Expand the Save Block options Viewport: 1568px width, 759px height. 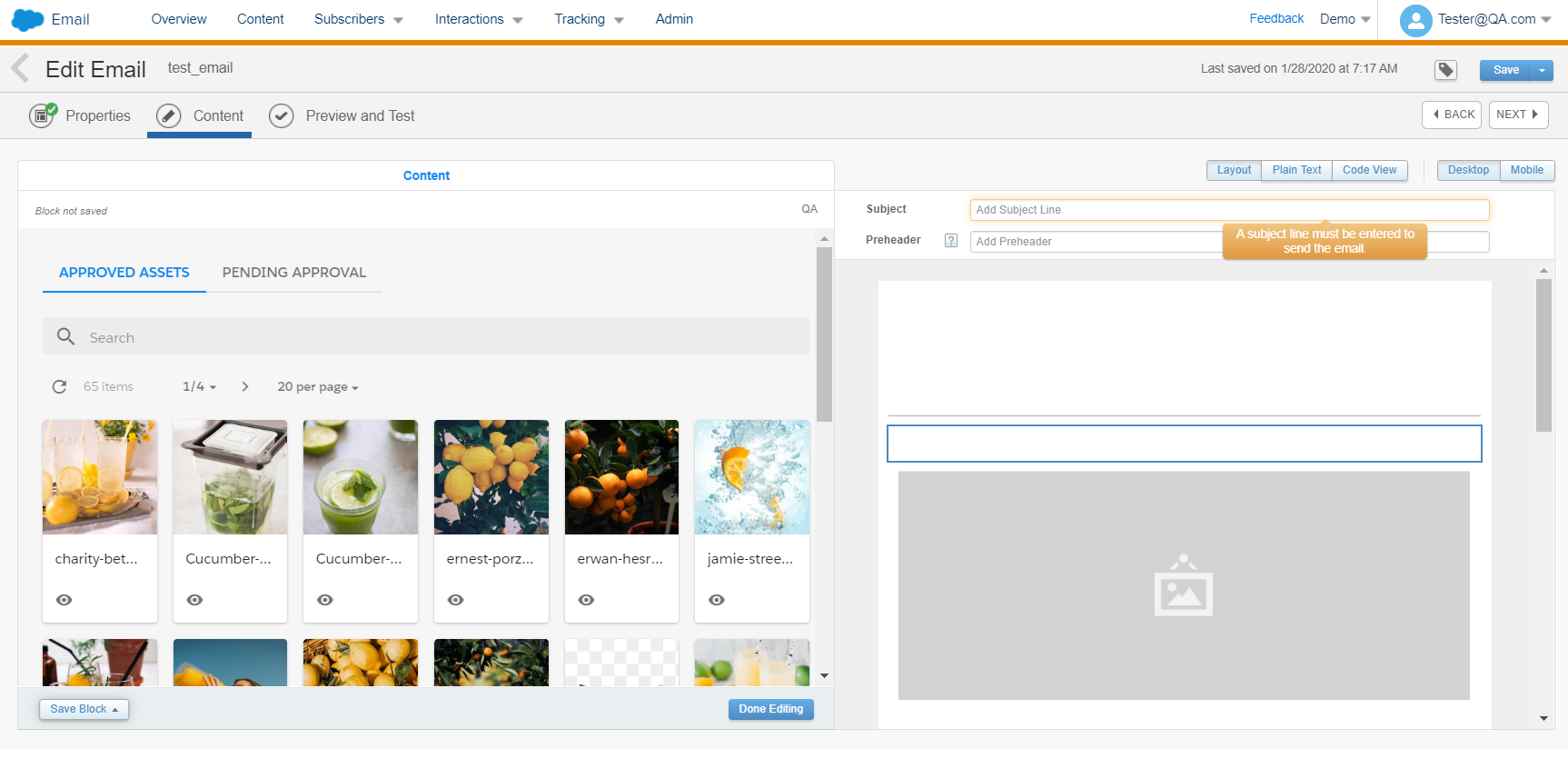click(84, 709)
